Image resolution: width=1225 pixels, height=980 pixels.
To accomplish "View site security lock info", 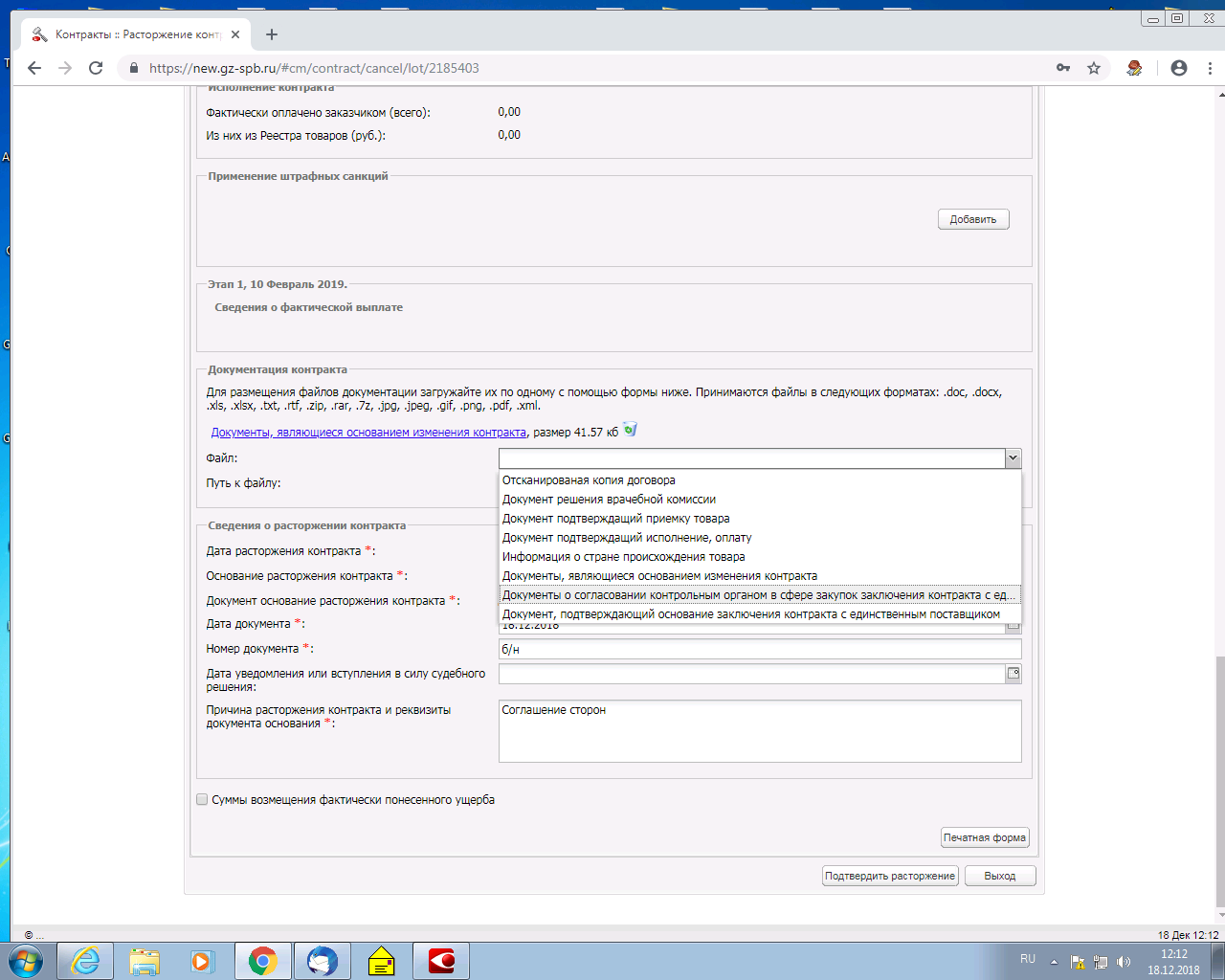I will click(133, 68).
